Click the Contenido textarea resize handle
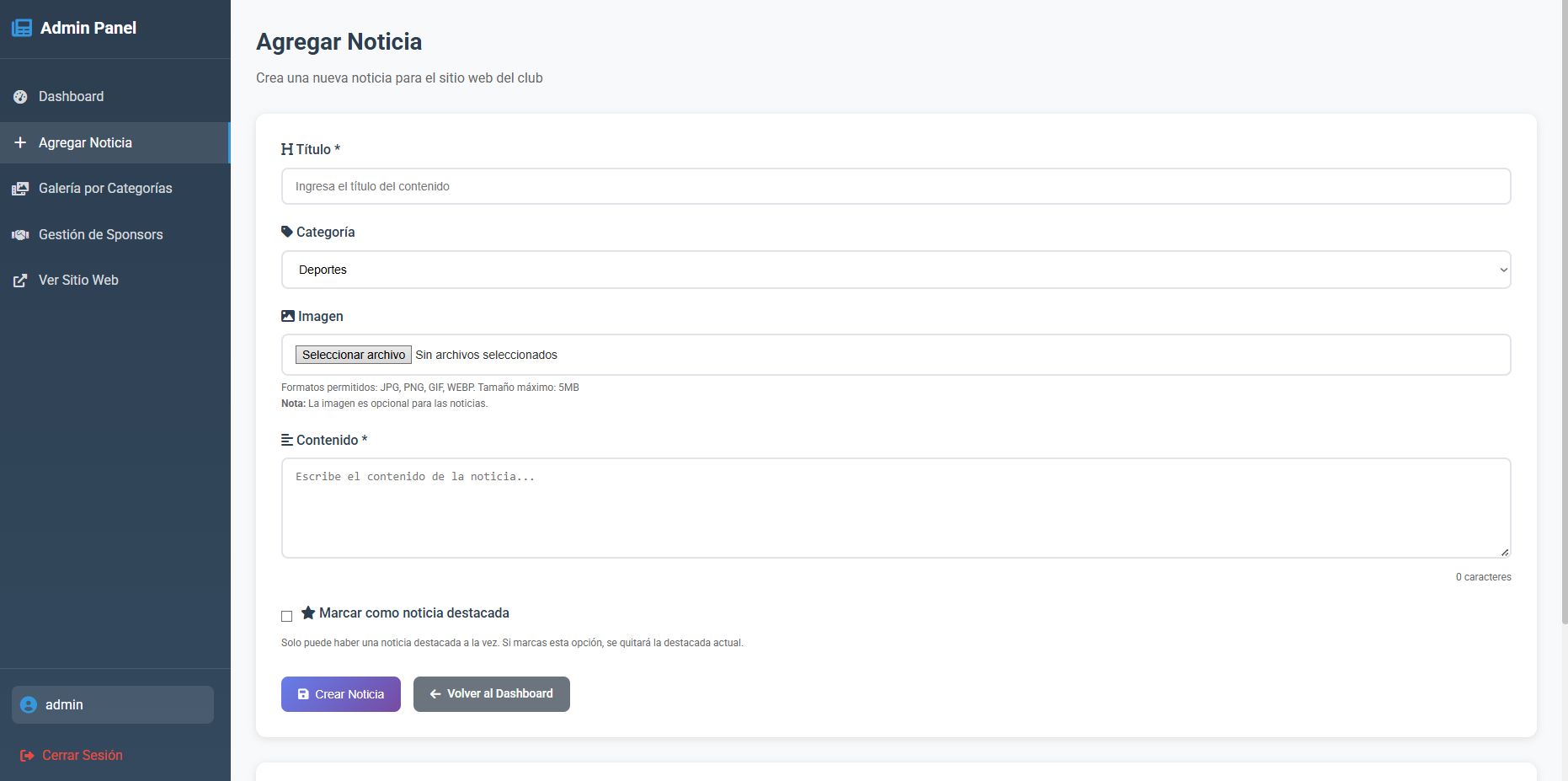 tap(1505, 552)
